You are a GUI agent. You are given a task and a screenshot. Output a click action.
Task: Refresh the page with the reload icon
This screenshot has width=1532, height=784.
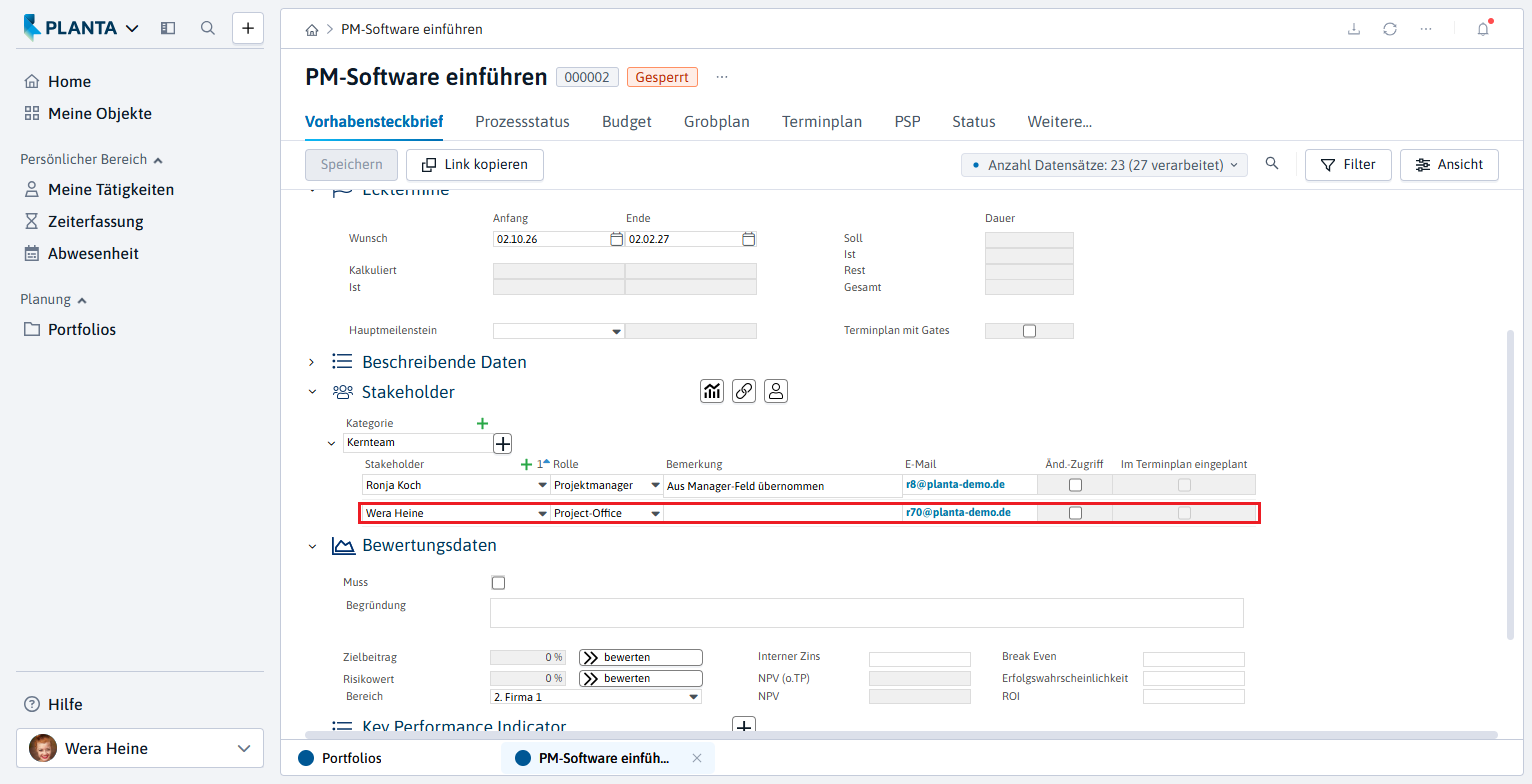click(1390, 29)
